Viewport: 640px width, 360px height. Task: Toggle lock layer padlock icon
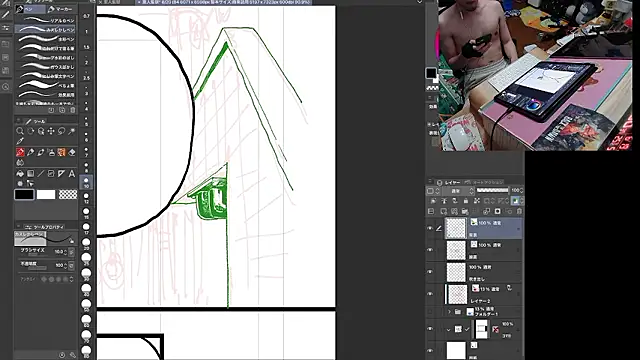466,201
